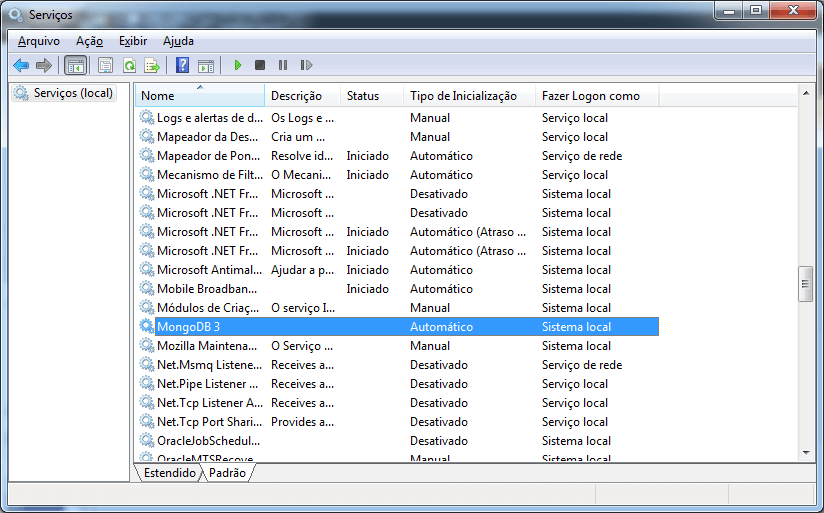824x513 pixels.
Task: Switch to the Estendido tab
Action: click(x=170, y=473)
